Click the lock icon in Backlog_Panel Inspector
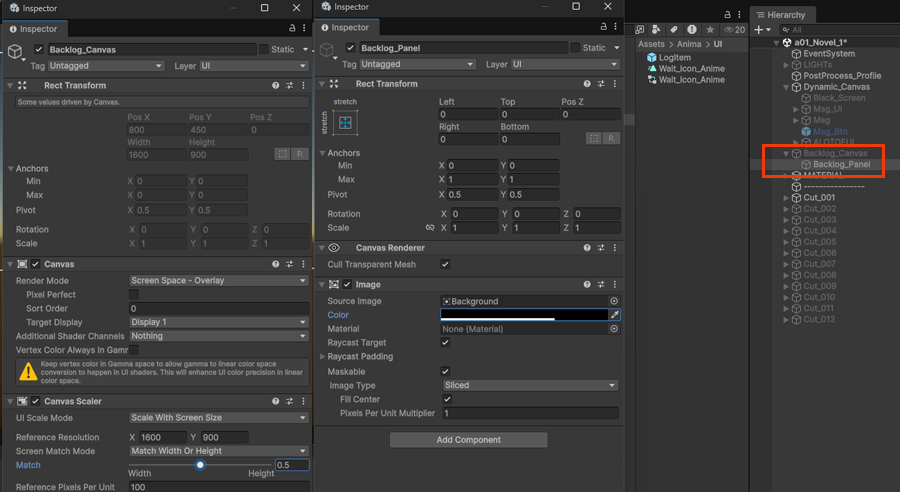 point(605,28)
